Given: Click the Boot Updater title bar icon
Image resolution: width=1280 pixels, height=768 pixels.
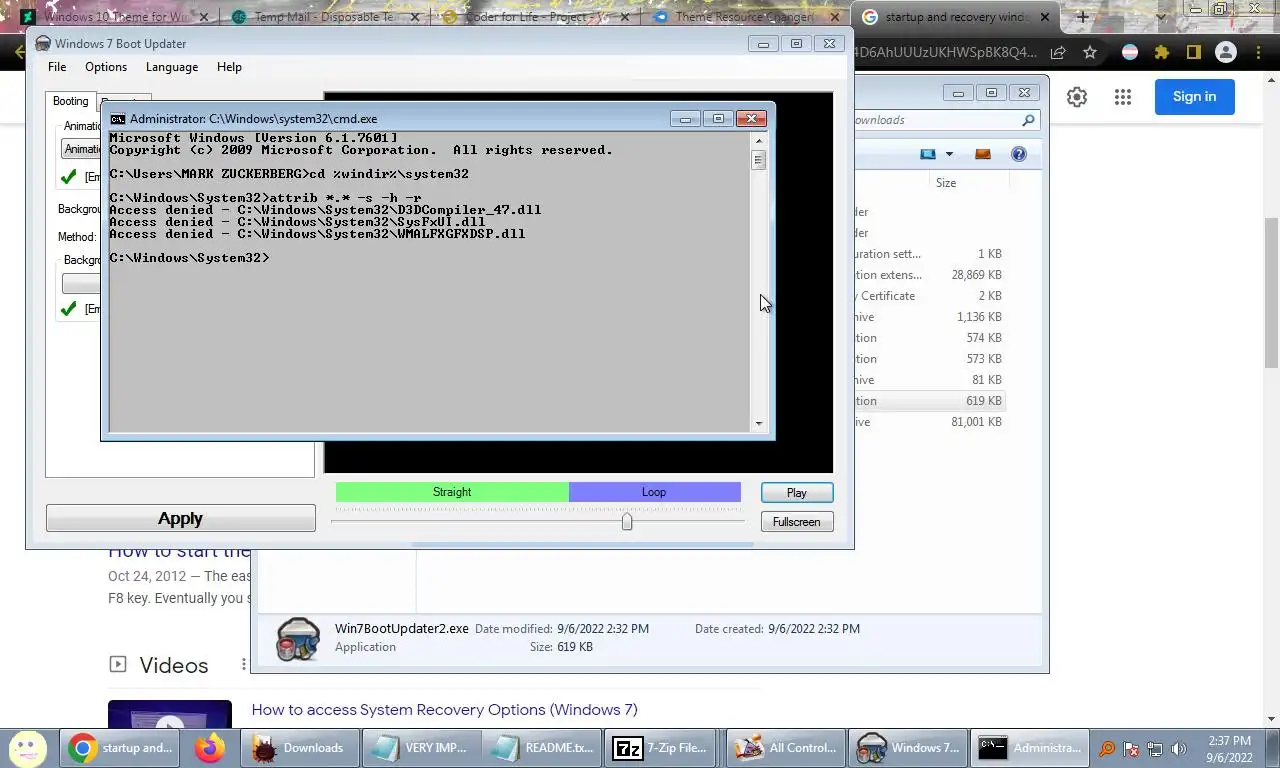Looking at the screenshot, I should coord(43,44).
